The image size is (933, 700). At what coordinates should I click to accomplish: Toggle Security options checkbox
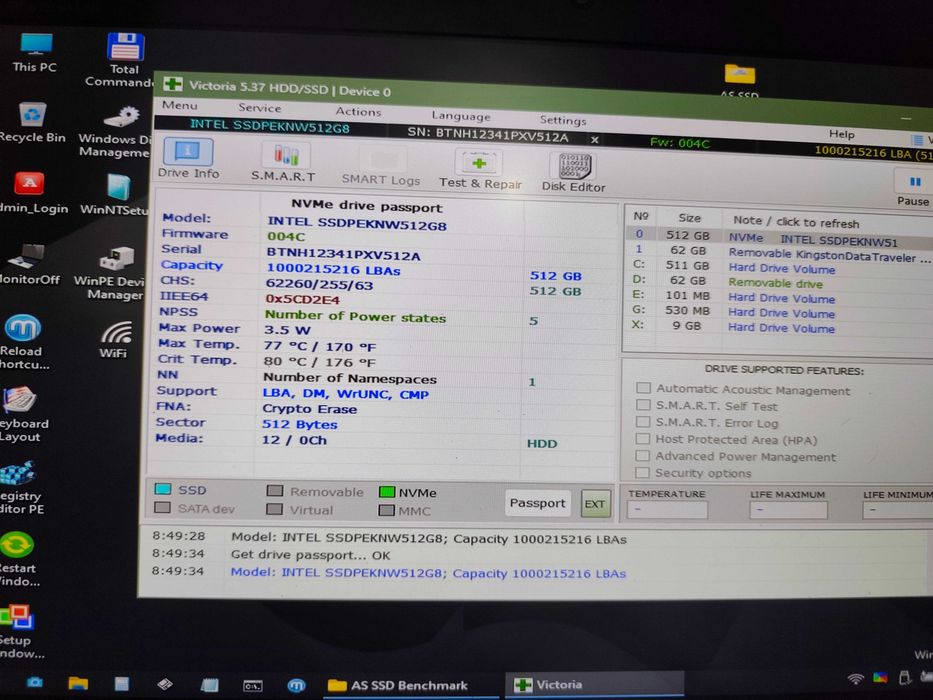coord(641,473)
